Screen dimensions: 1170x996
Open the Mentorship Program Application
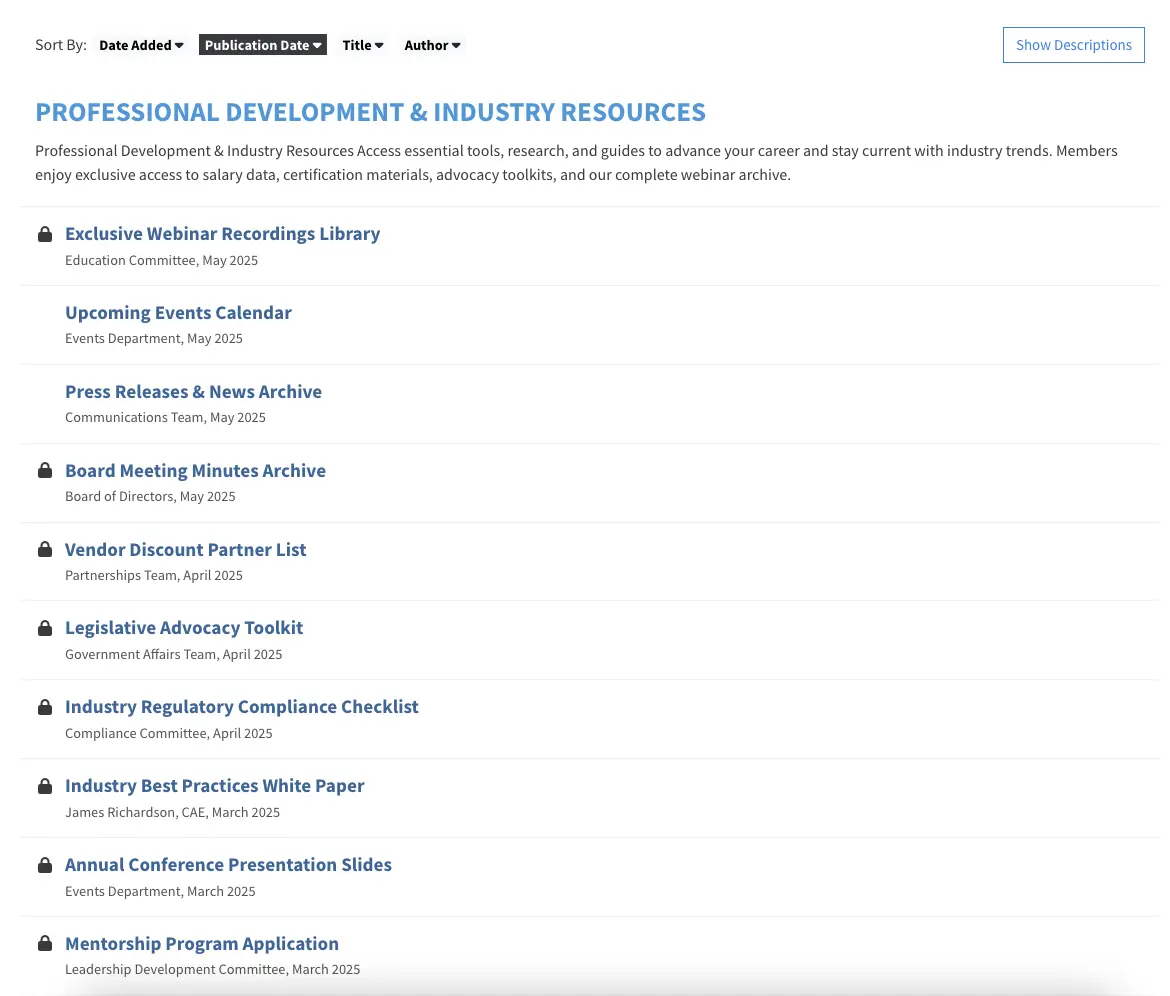(201, 943)
